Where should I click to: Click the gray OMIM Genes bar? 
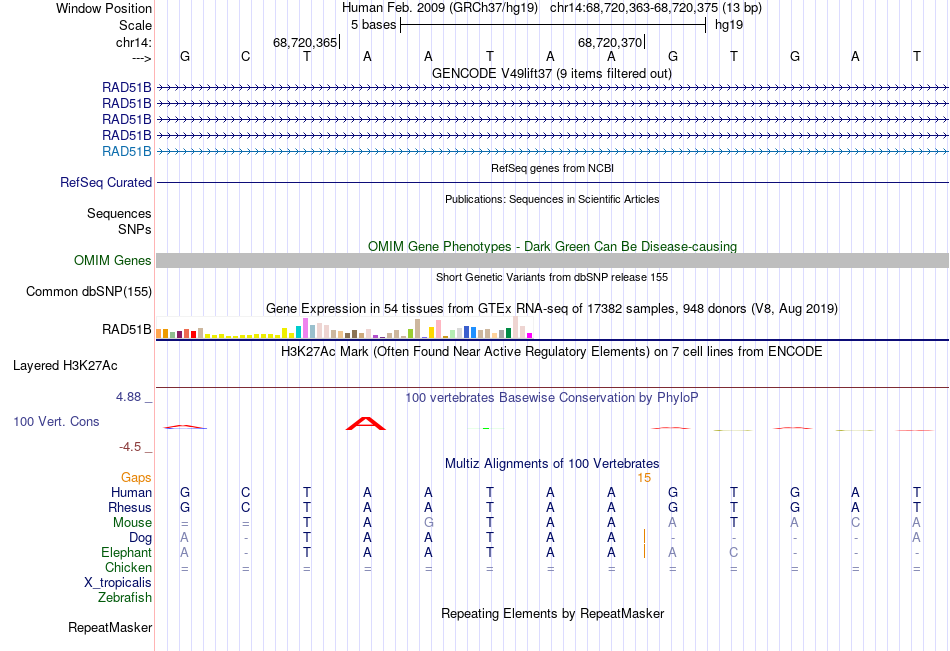552,261
